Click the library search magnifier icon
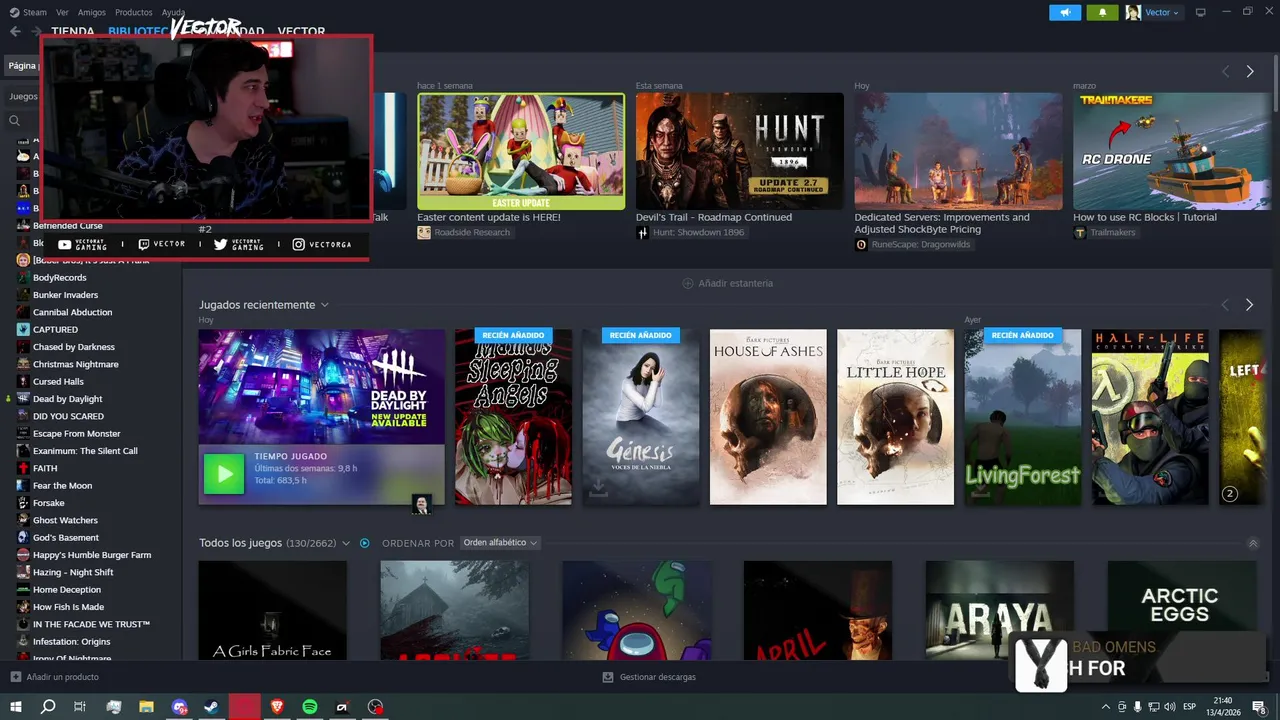This screenshot has width=1280, height=720. 14,121
